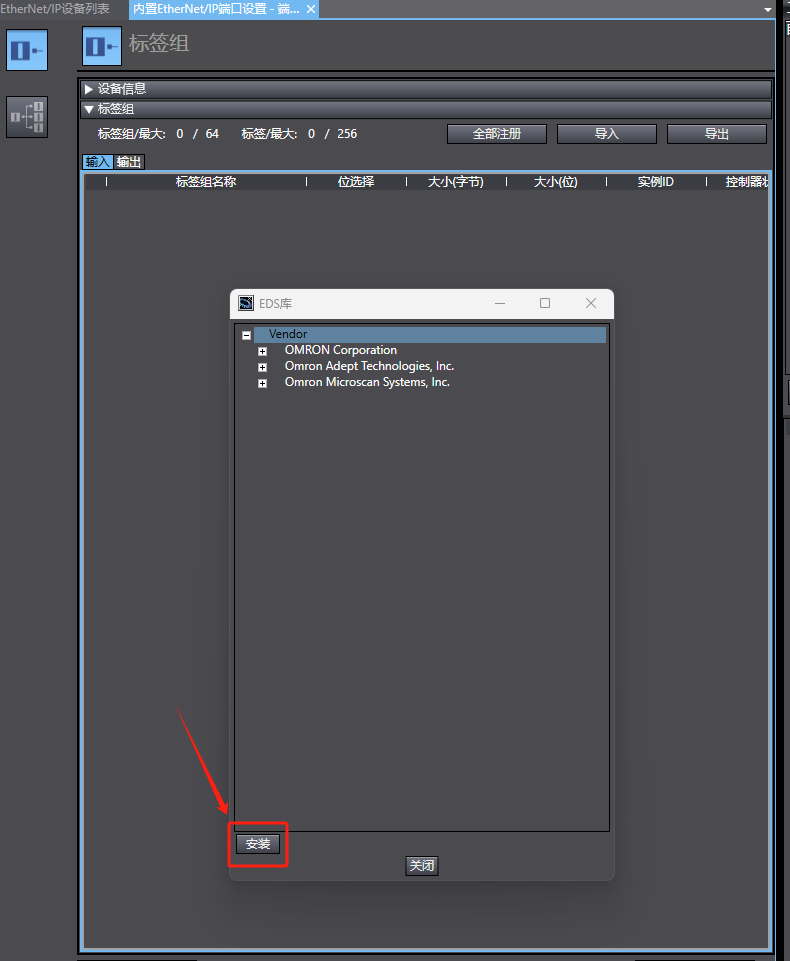This screenshot has height=961, width=790.
Task: Expand the 设备信息 section
Action: click(x=89, y=89)
